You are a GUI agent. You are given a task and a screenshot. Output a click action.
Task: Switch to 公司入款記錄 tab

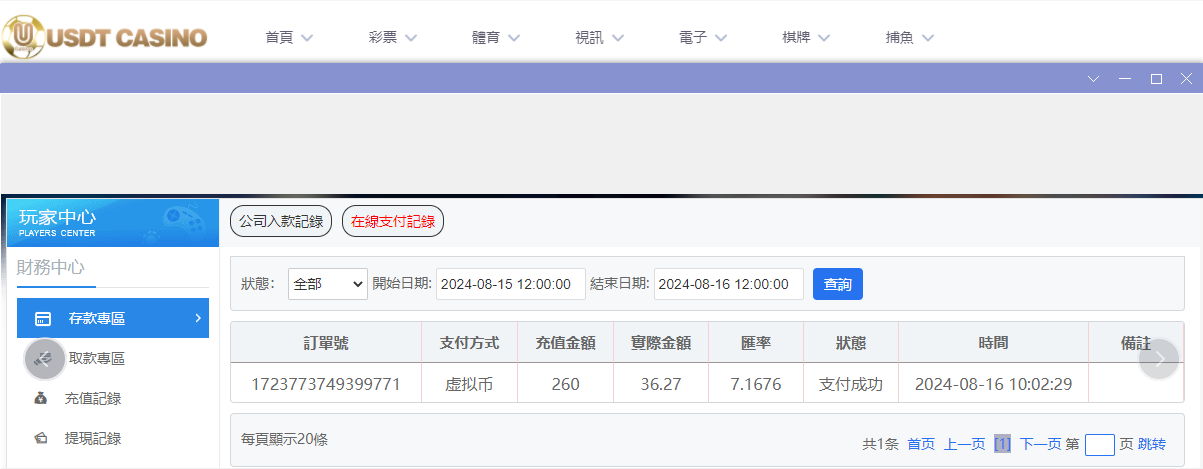[x=281, y=221]
